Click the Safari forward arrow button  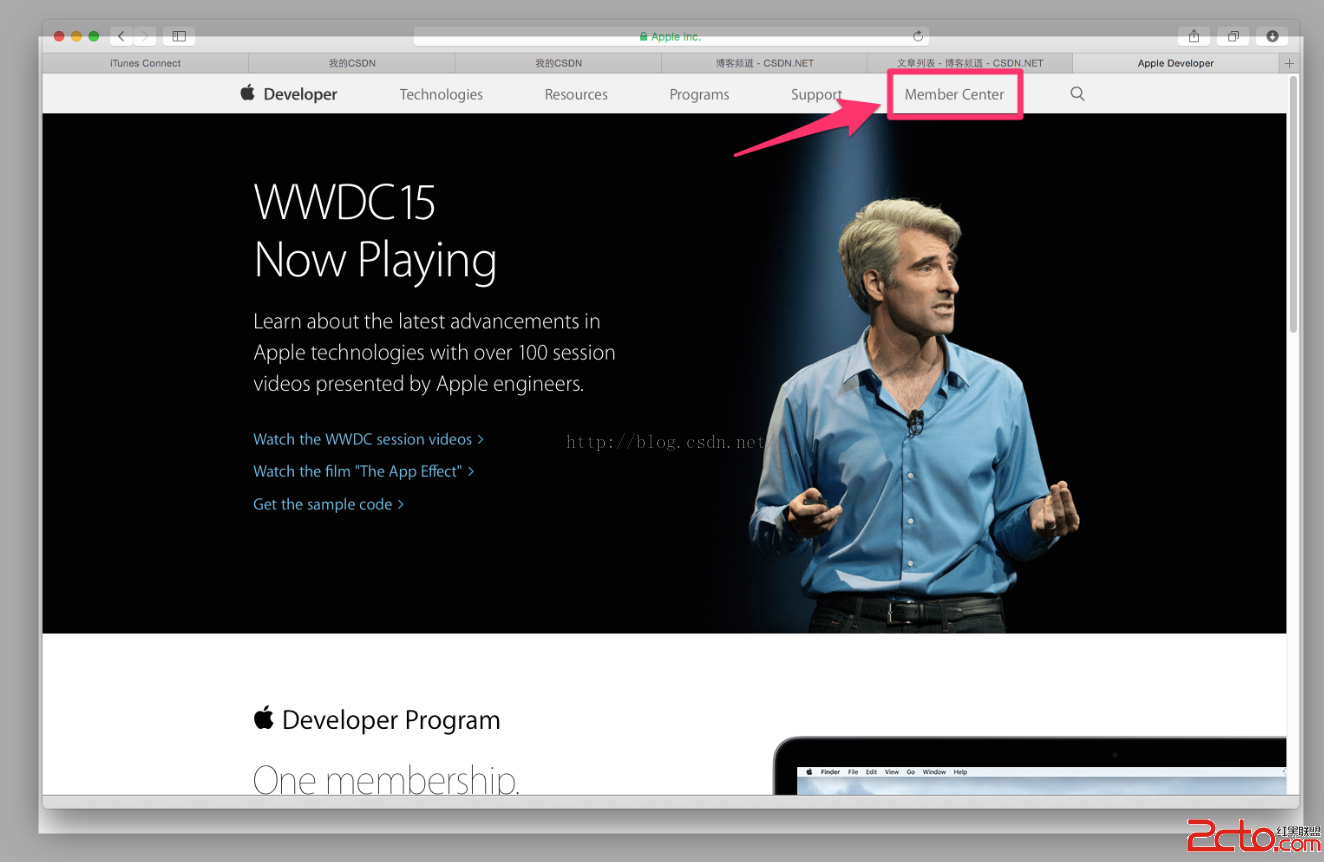pos(145,36)
